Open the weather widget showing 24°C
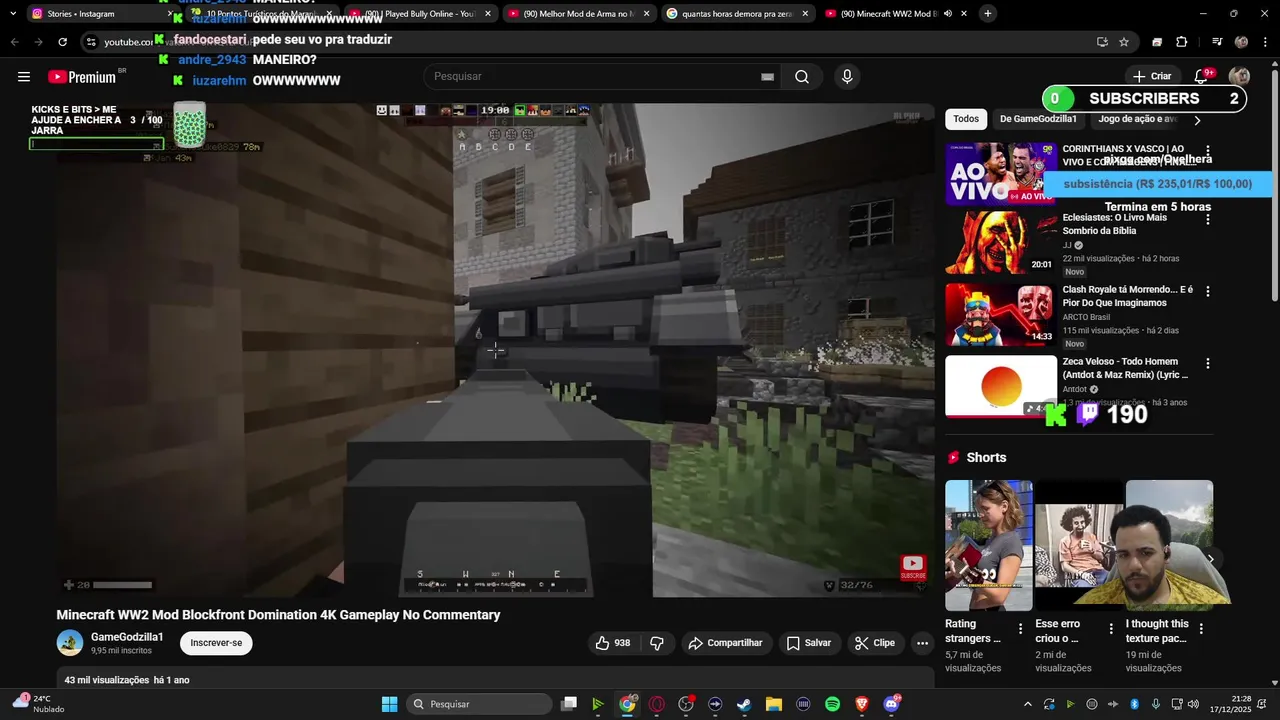The width and height of the screenshot is (1280, 720). coord(38,704)
